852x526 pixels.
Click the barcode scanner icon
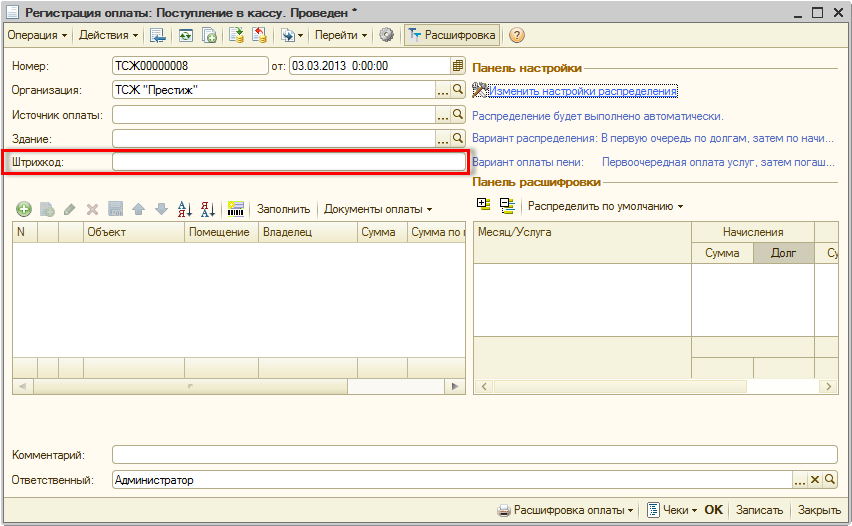click(x=236, y=209)
